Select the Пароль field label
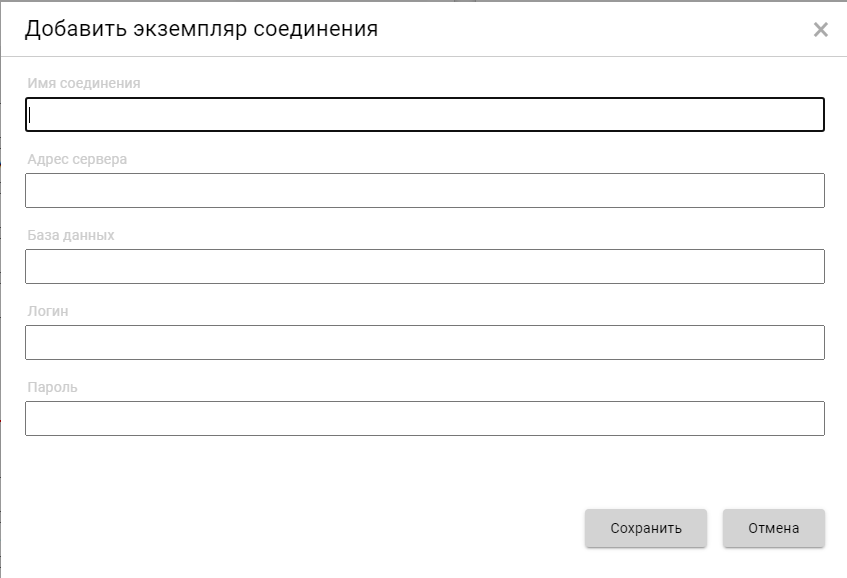The height and width of the screenshot is (578, 847). click(x=52, y=388)
